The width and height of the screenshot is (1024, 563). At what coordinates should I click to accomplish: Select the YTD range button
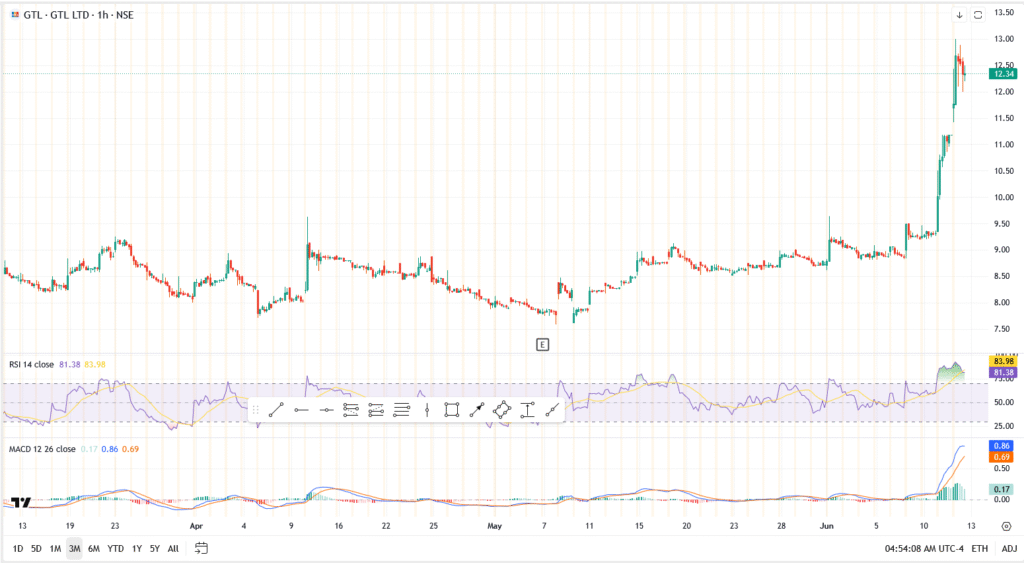coord(115,548)
